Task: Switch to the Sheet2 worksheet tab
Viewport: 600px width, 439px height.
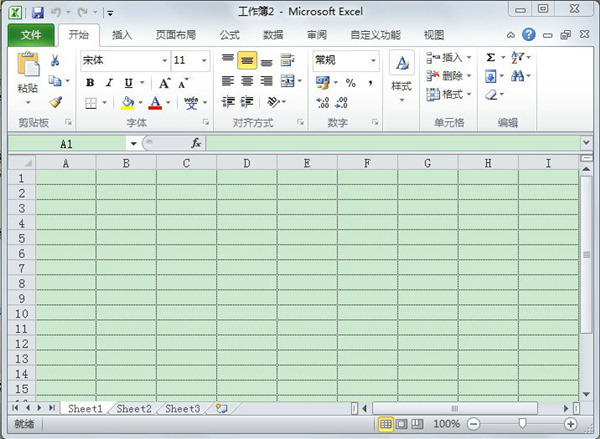Action: point(134,409)
